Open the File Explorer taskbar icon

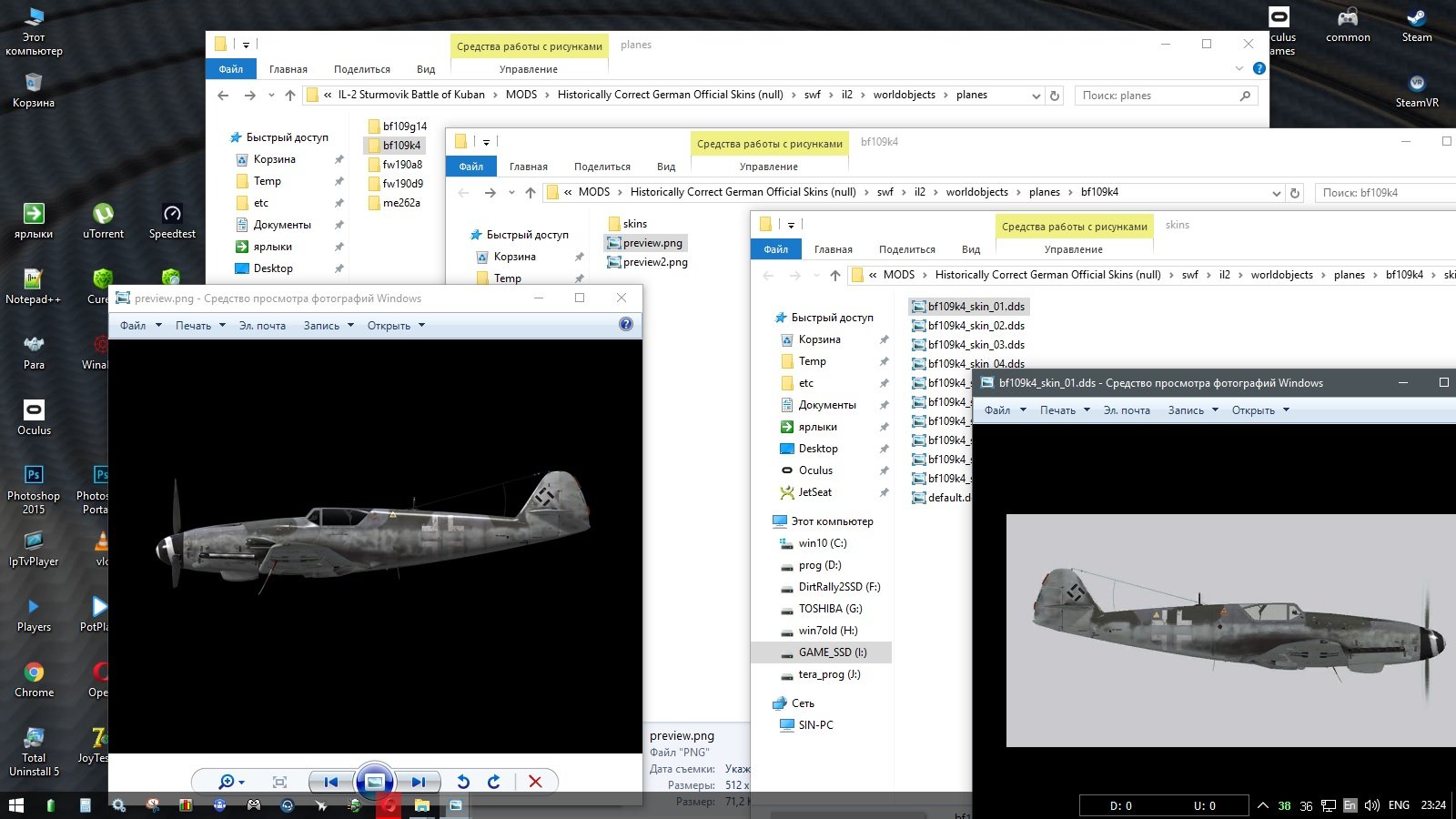coord(421,805)
